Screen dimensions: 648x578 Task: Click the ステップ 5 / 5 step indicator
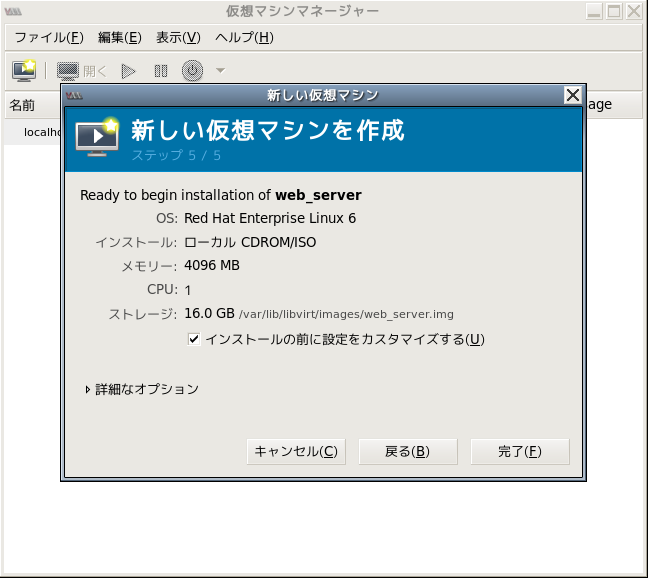tap(176, 155)
